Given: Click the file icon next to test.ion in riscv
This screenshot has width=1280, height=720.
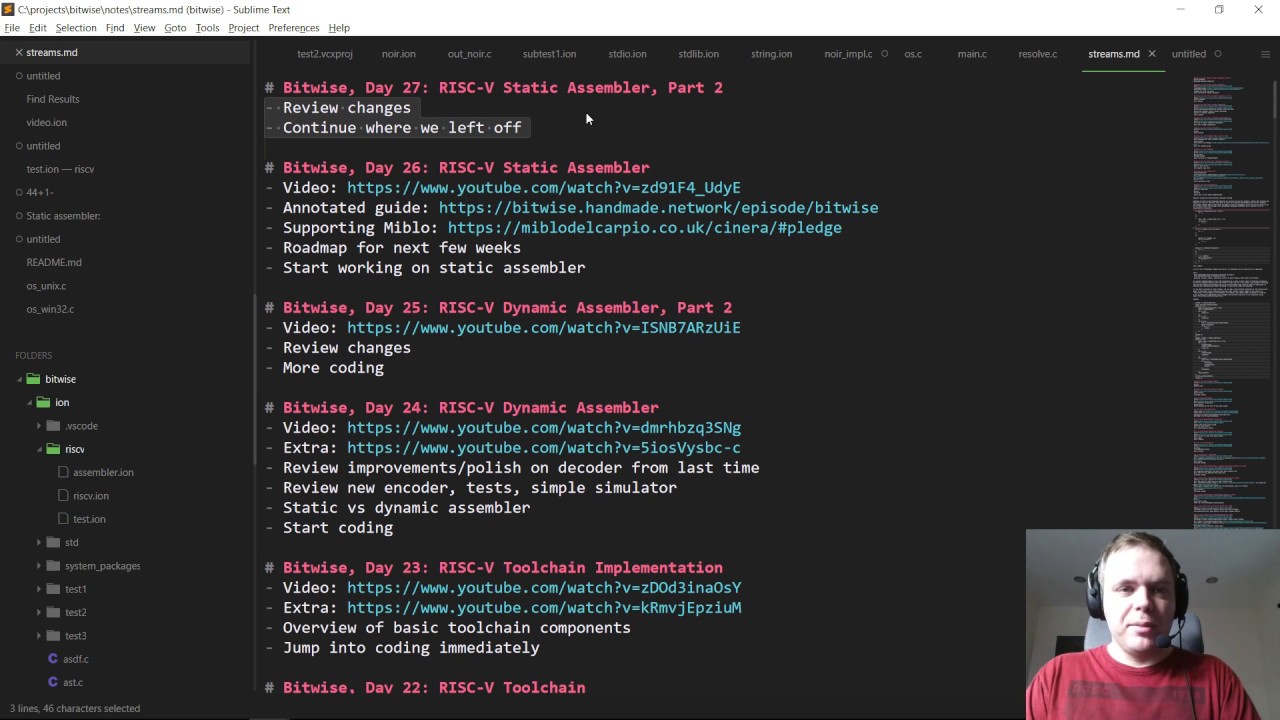Looking at the screenshot, I should tap(64, 519).
